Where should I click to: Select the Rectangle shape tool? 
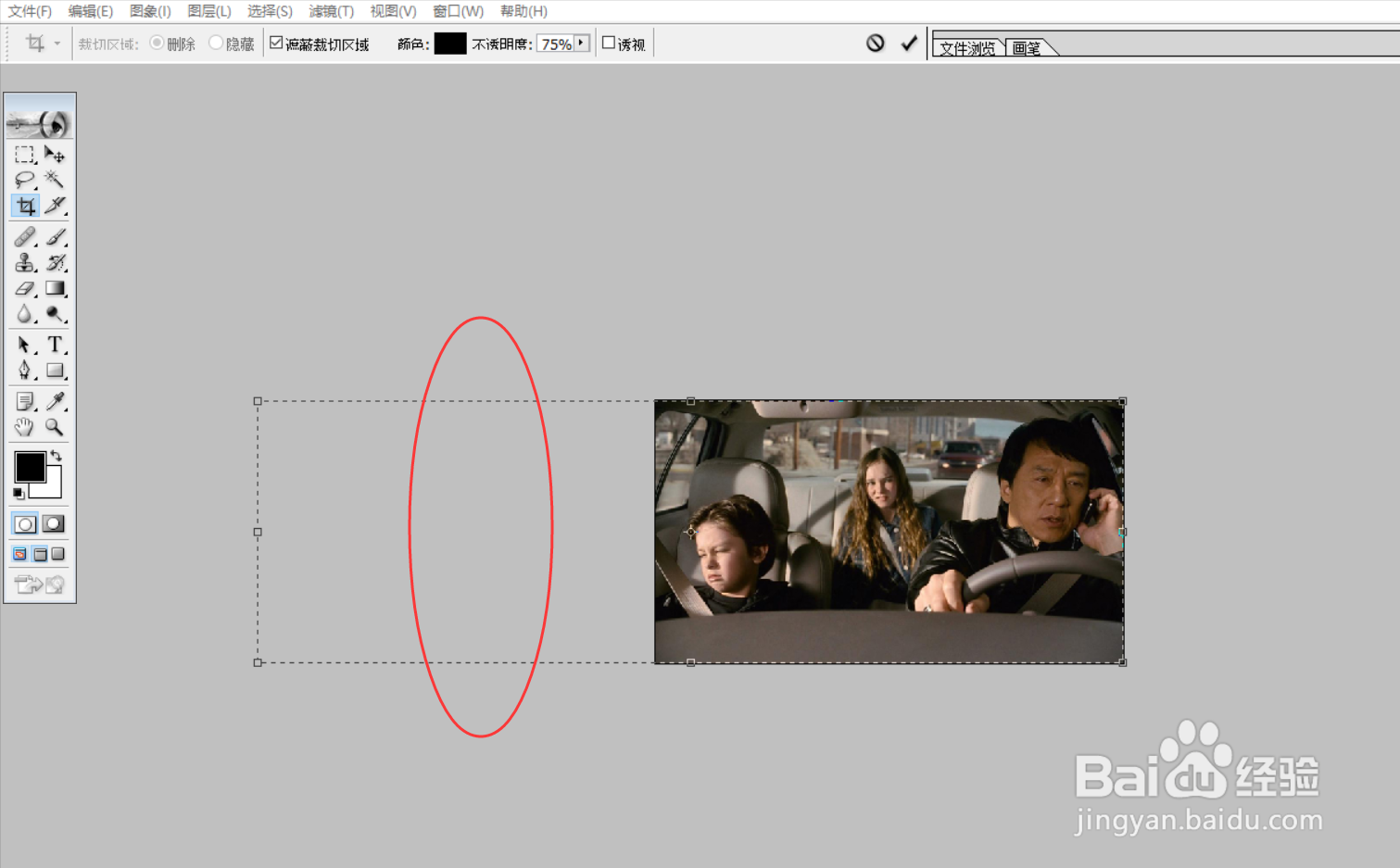coord(55,371)
